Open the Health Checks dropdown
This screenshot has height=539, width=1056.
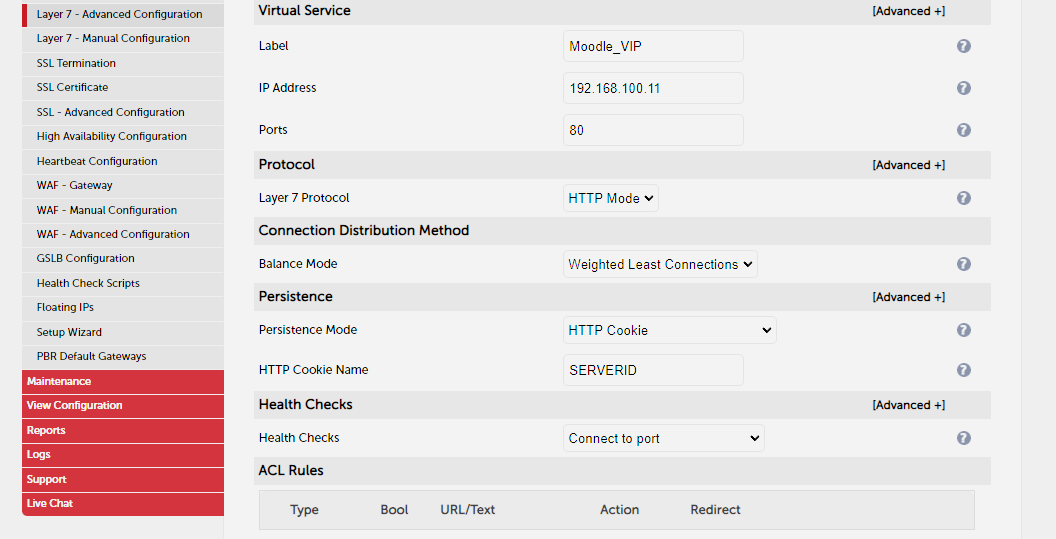pos(663,438)
